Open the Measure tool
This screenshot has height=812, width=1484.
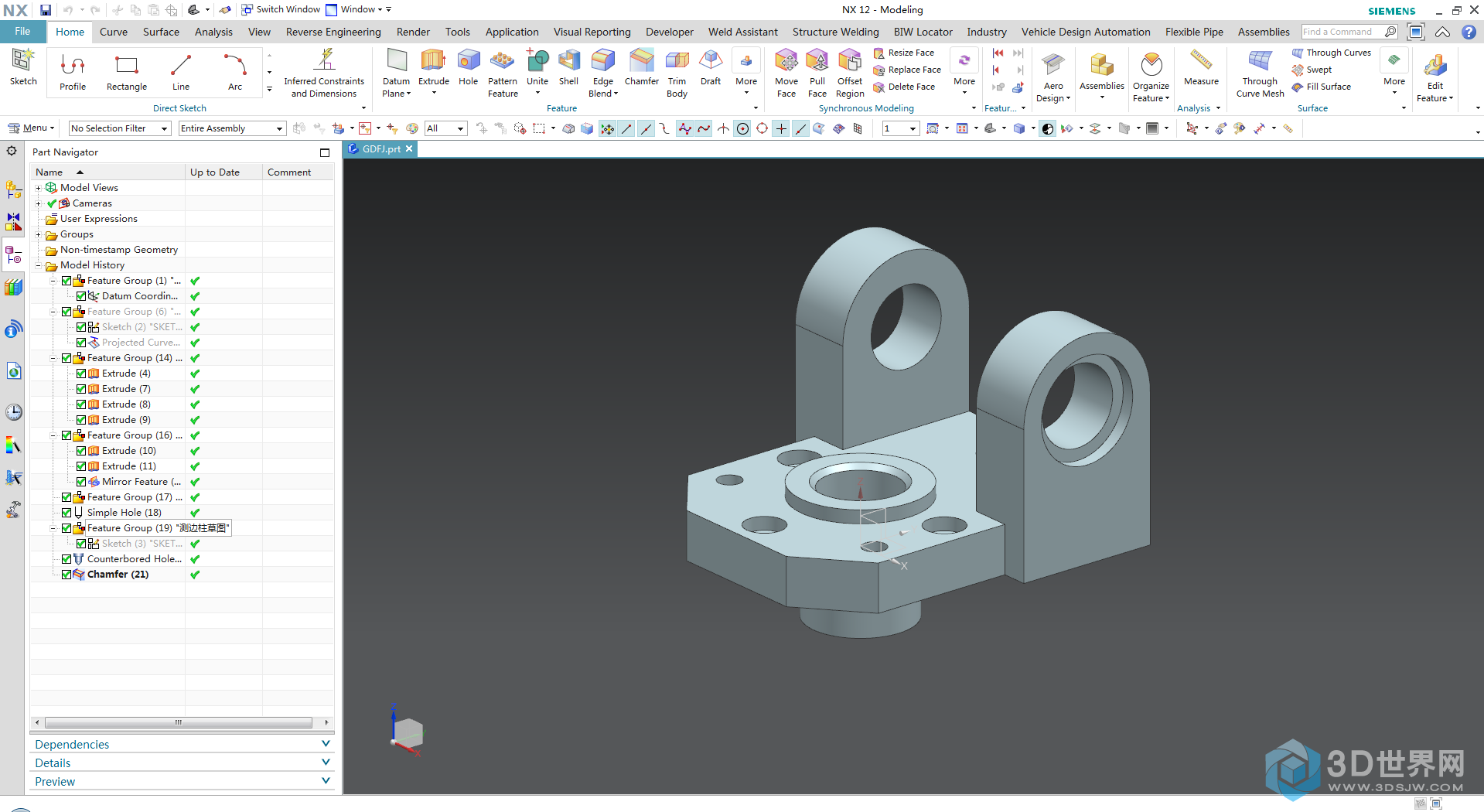[x=1201, y=67]
